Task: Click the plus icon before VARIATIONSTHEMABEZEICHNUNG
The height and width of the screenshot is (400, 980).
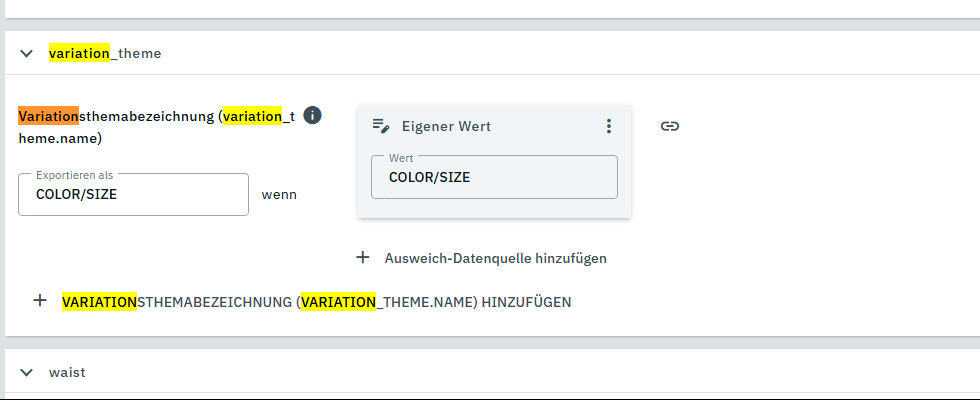Action: tap(40, 301)
